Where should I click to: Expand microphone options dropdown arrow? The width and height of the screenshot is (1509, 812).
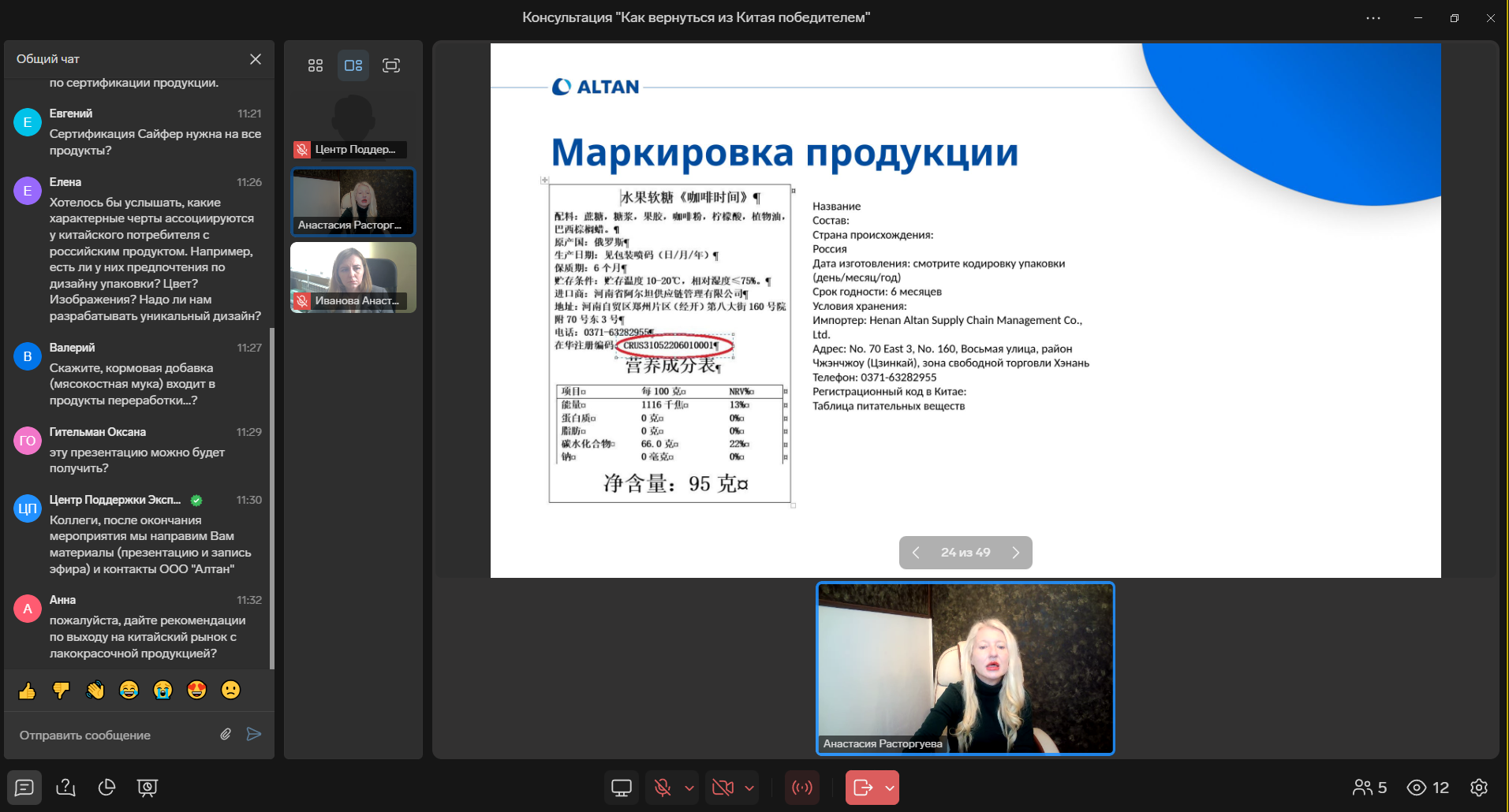(x=689, y=788)
